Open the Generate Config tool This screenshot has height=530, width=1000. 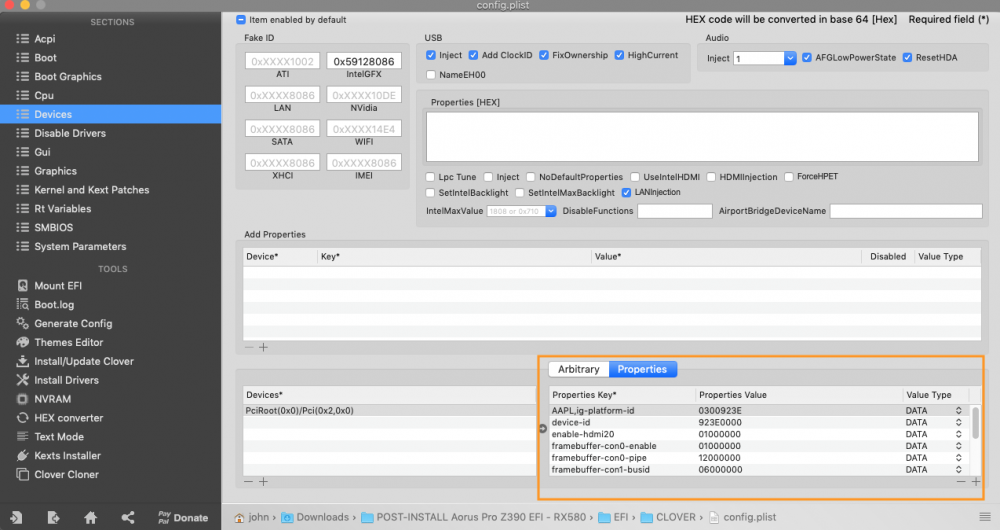pyautogui.click(x=73, y=323)
